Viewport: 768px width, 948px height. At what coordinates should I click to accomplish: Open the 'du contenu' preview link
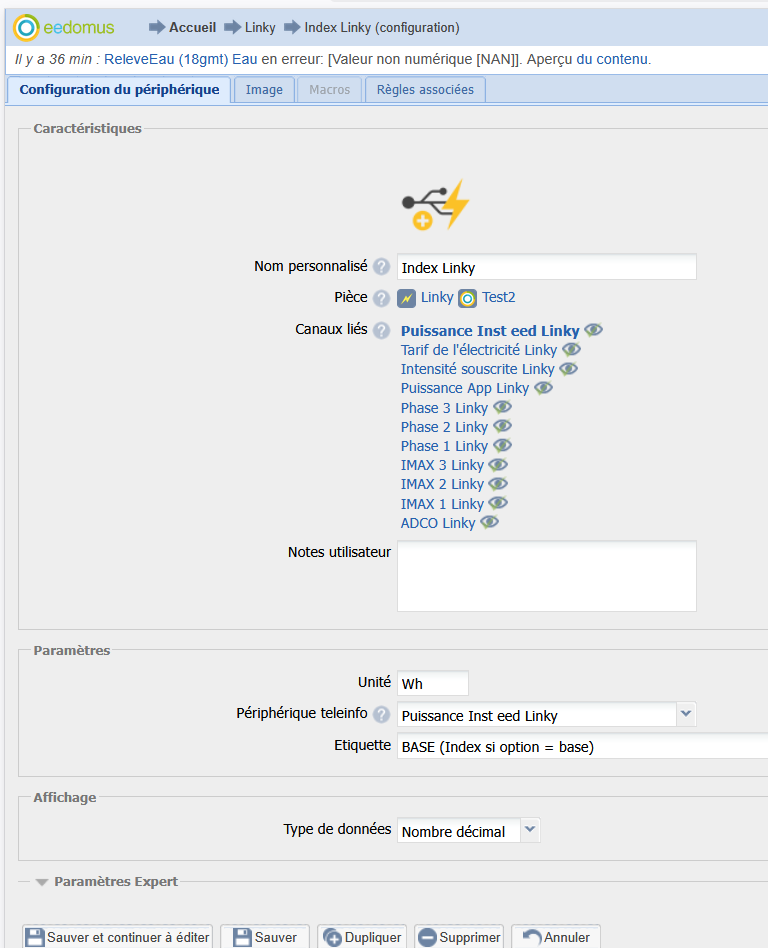coord(612,59)
